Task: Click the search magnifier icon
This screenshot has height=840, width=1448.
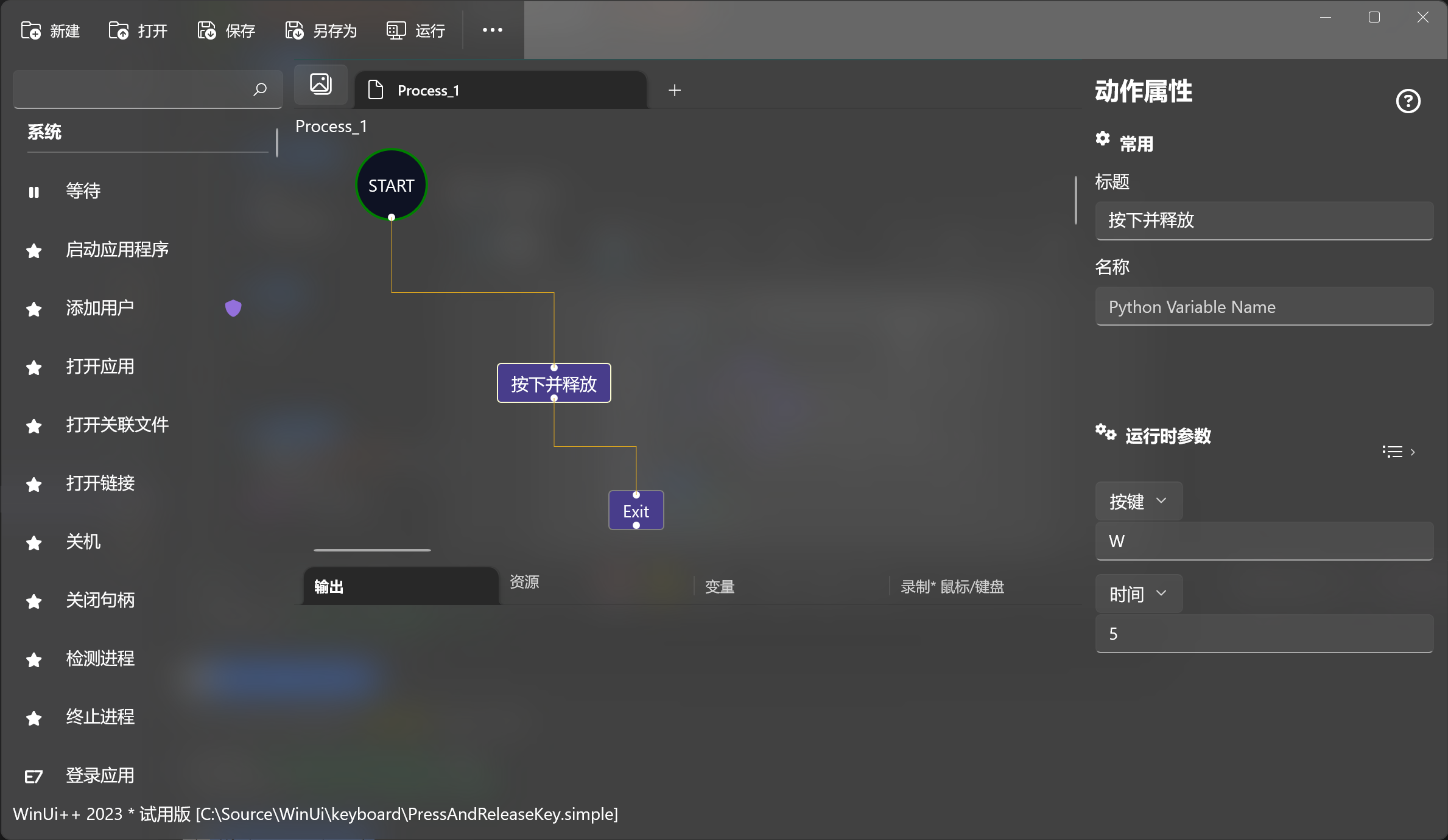Action: coord(260,89)
